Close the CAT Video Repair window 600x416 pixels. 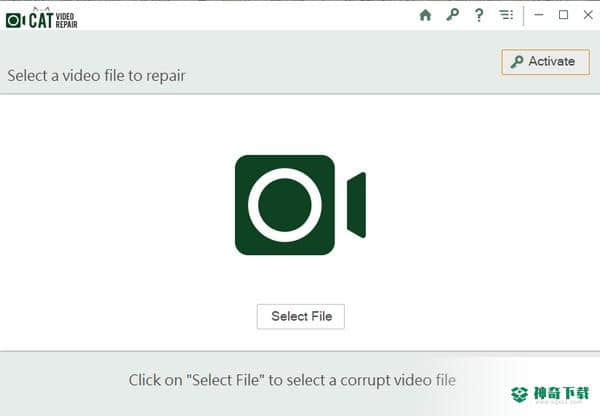pos(588,15)
